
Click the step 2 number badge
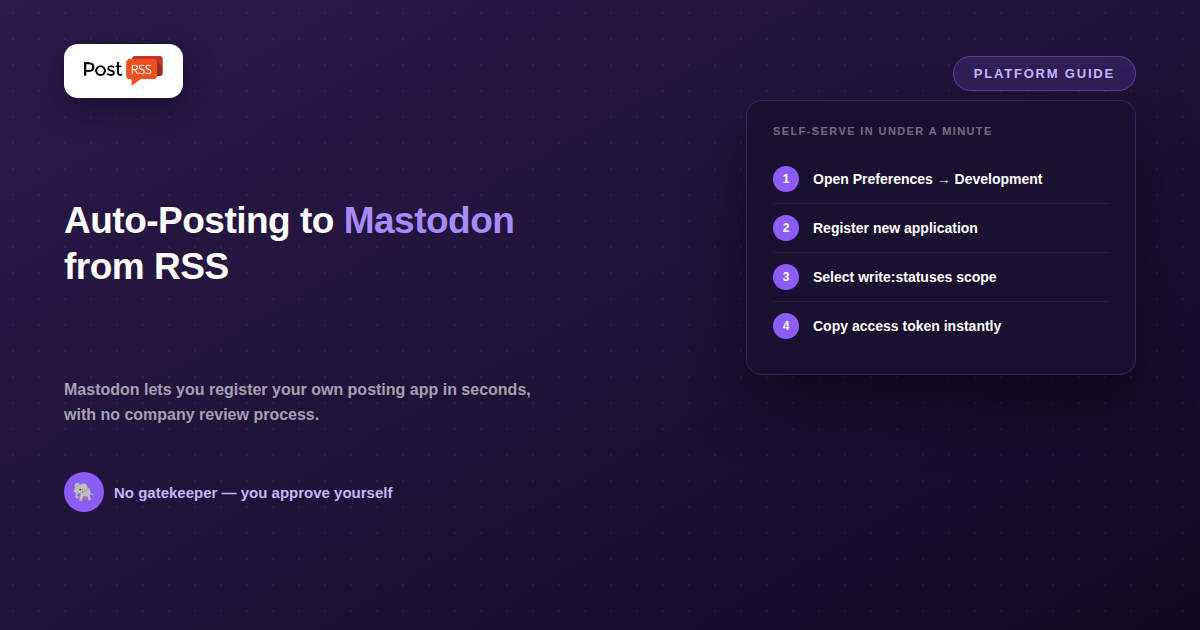786,228
